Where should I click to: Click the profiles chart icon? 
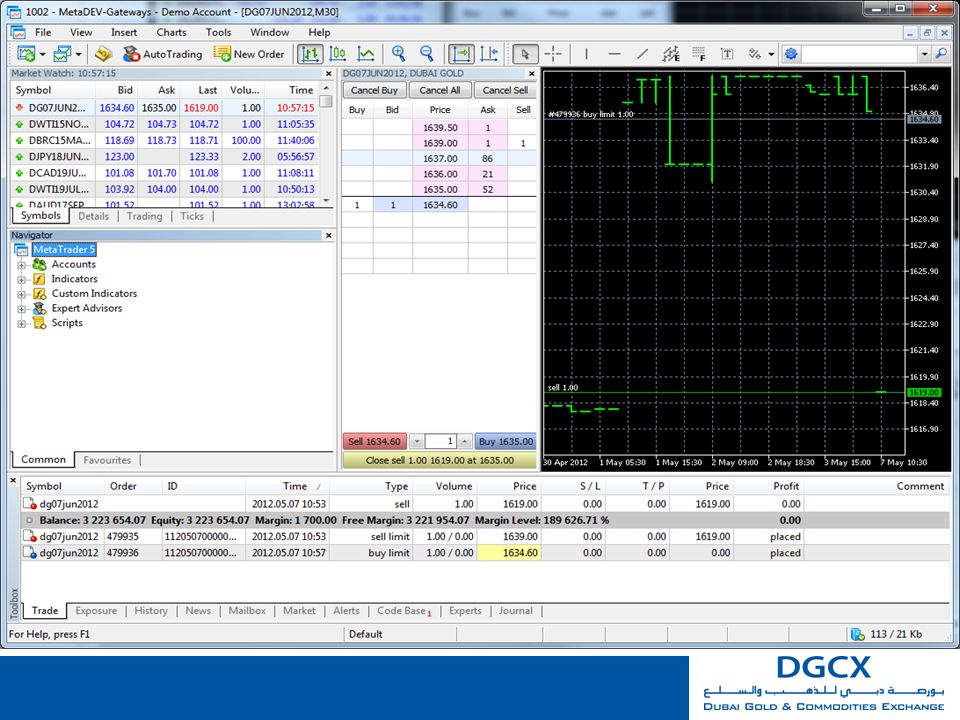coord(62,54)
